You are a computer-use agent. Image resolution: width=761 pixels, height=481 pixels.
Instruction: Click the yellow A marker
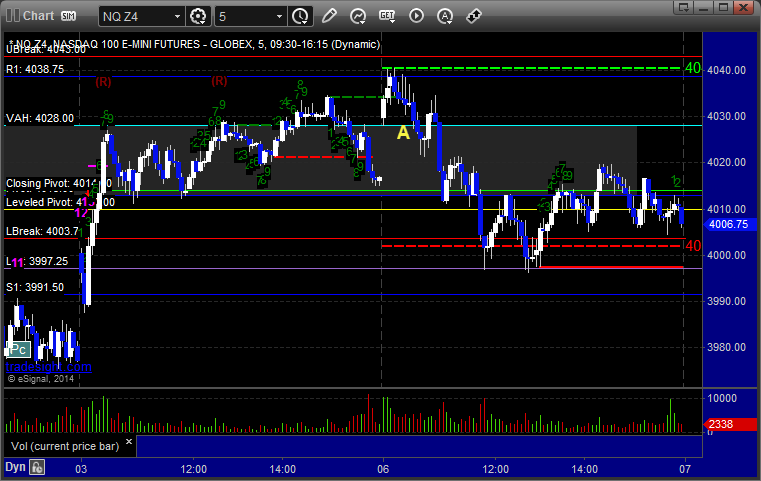click(403, 132)
